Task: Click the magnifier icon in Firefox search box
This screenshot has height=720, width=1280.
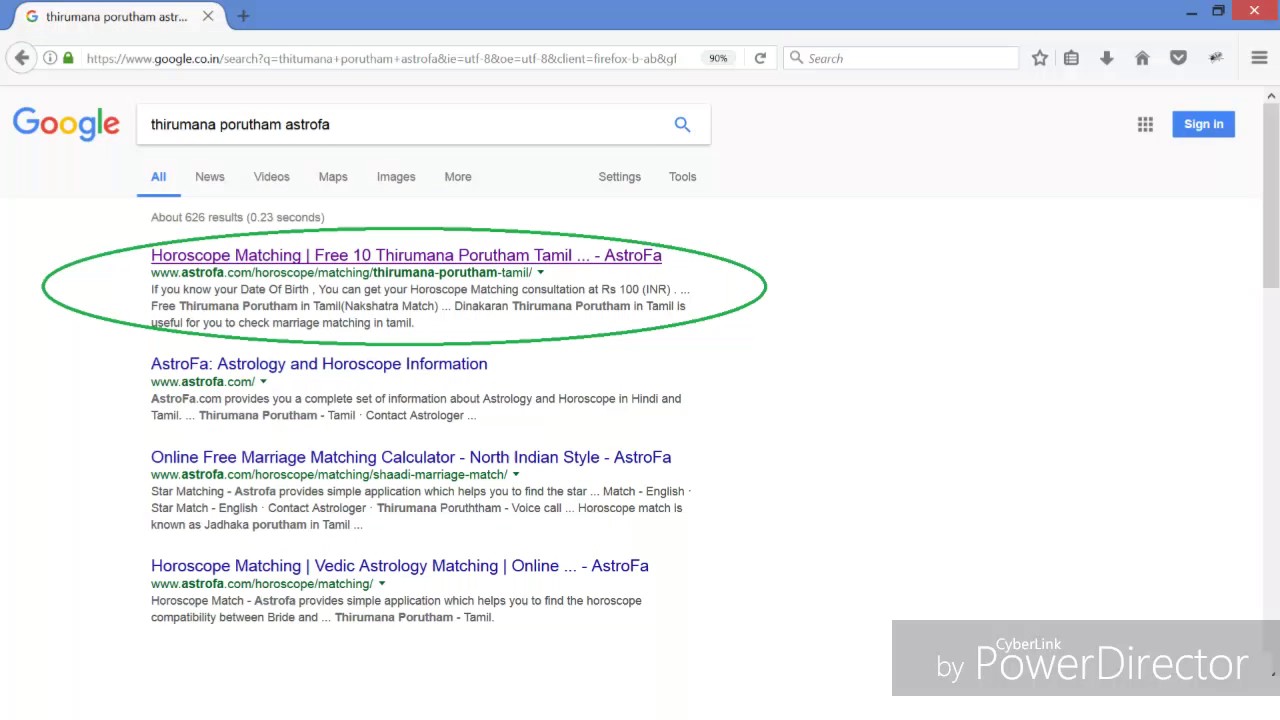Action: click(797, 58)
